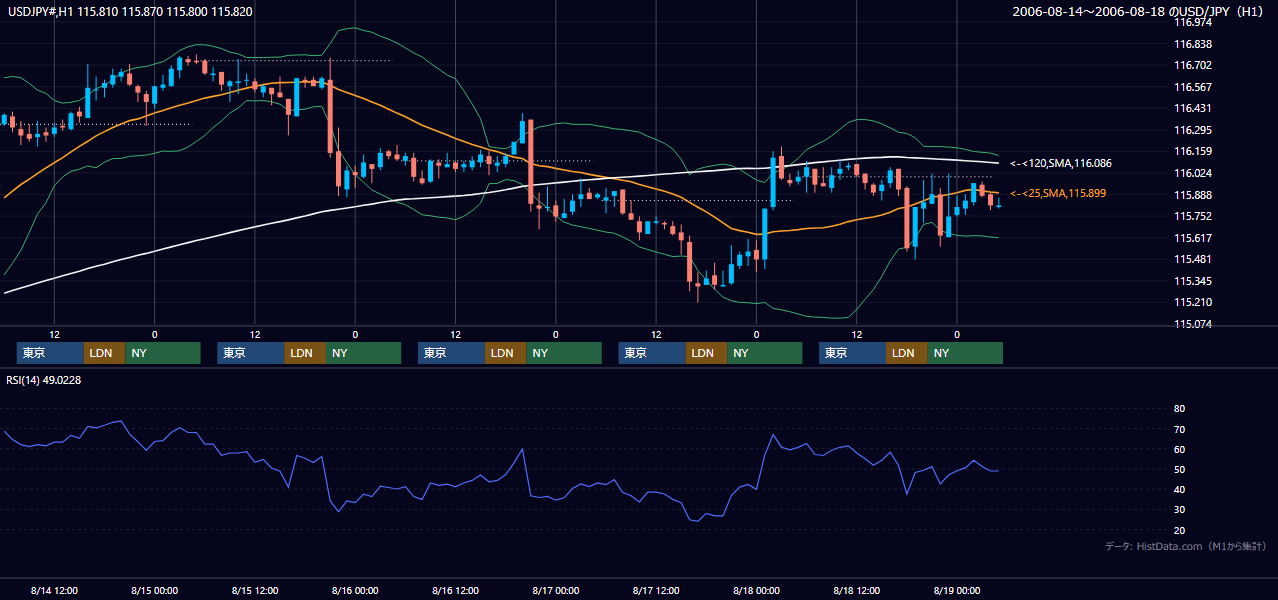Click the RSI axis level 70

[1179, 429]
